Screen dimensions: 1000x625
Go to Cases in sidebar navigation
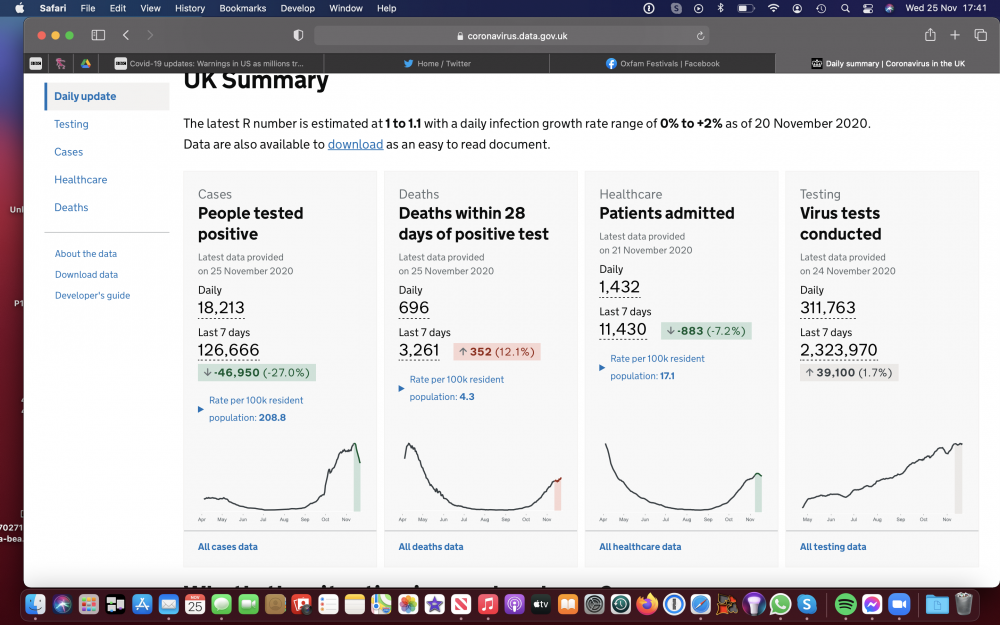[68, 152]
